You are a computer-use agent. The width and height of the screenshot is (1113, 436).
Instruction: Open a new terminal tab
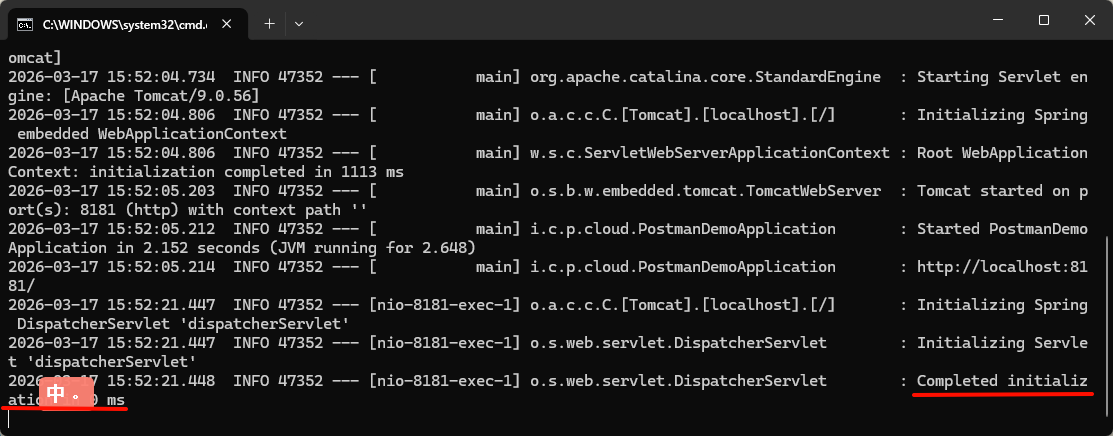(269, 22)
